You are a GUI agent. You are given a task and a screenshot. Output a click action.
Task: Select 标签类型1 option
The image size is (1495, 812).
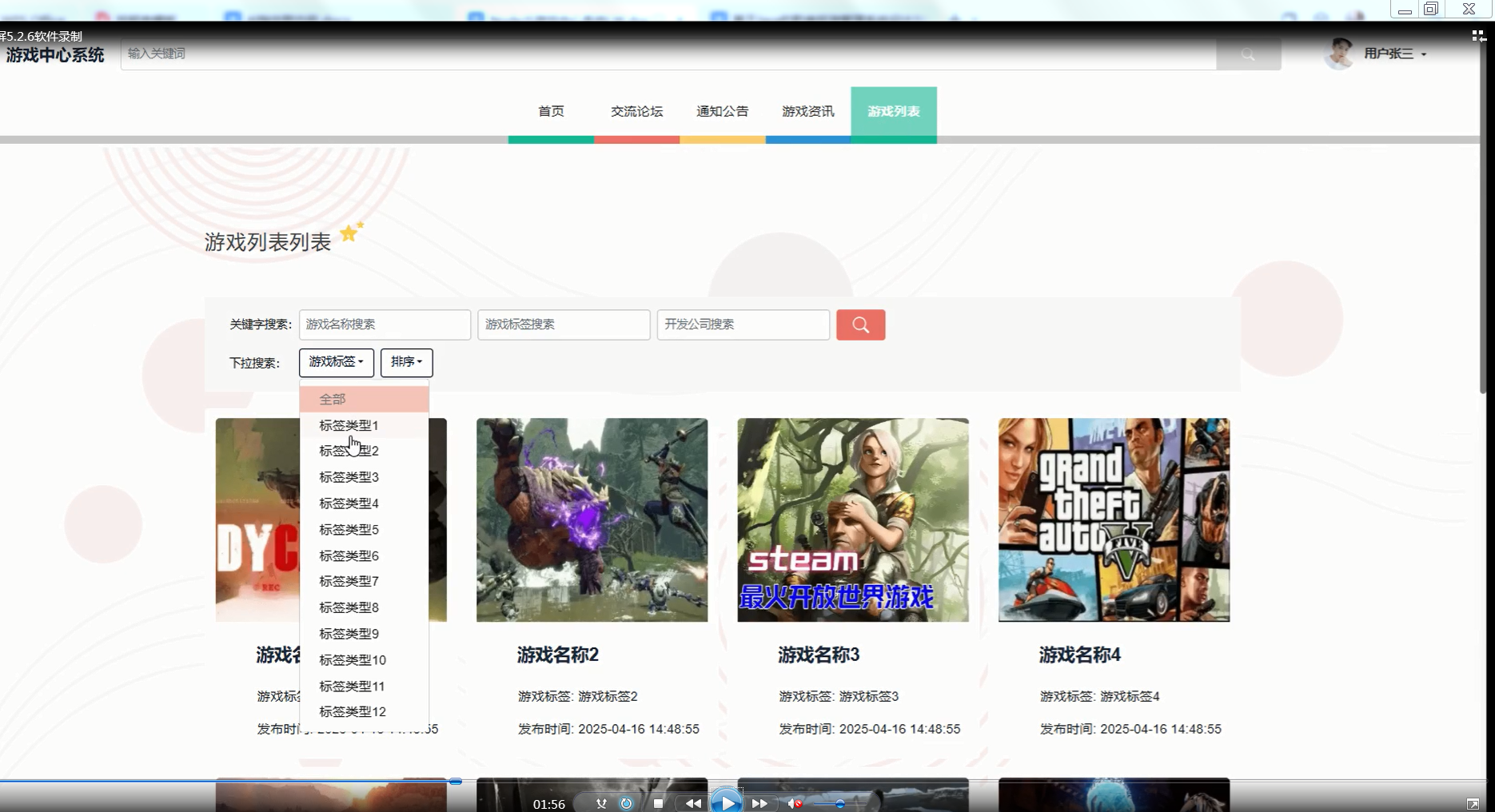tap(365, 425)
